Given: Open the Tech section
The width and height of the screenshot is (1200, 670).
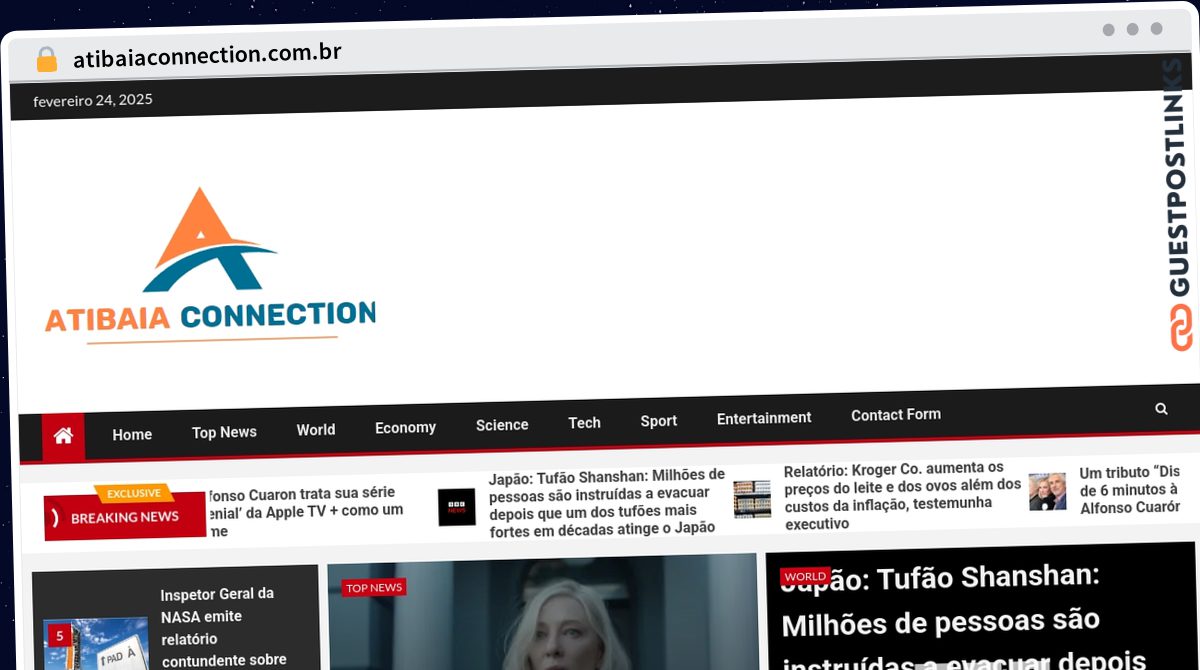Looking at the screenshot, I should (584, 422).
